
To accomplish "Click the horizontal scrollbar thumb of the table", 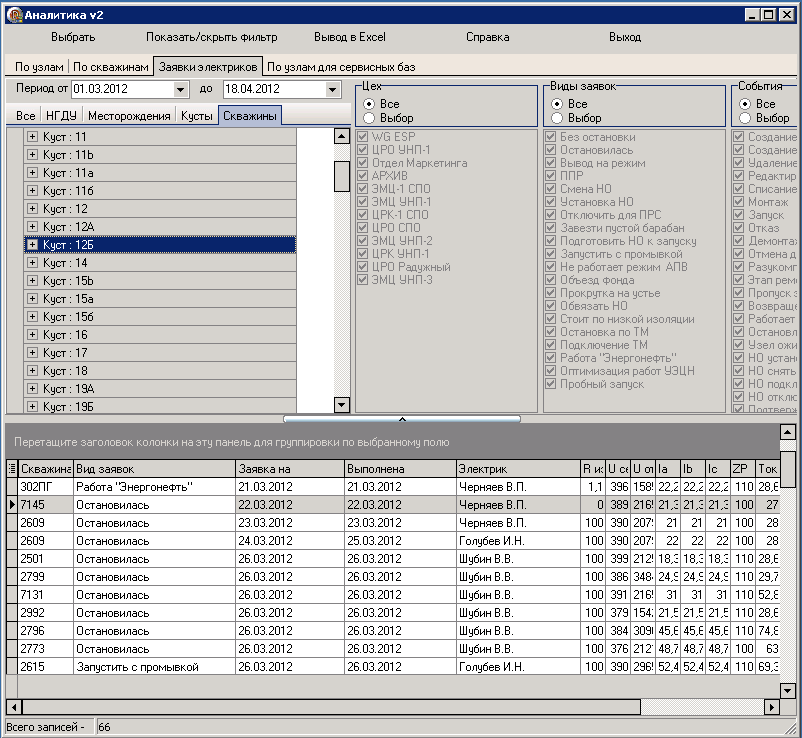I will pyautogui.click(x=331, y=707).
